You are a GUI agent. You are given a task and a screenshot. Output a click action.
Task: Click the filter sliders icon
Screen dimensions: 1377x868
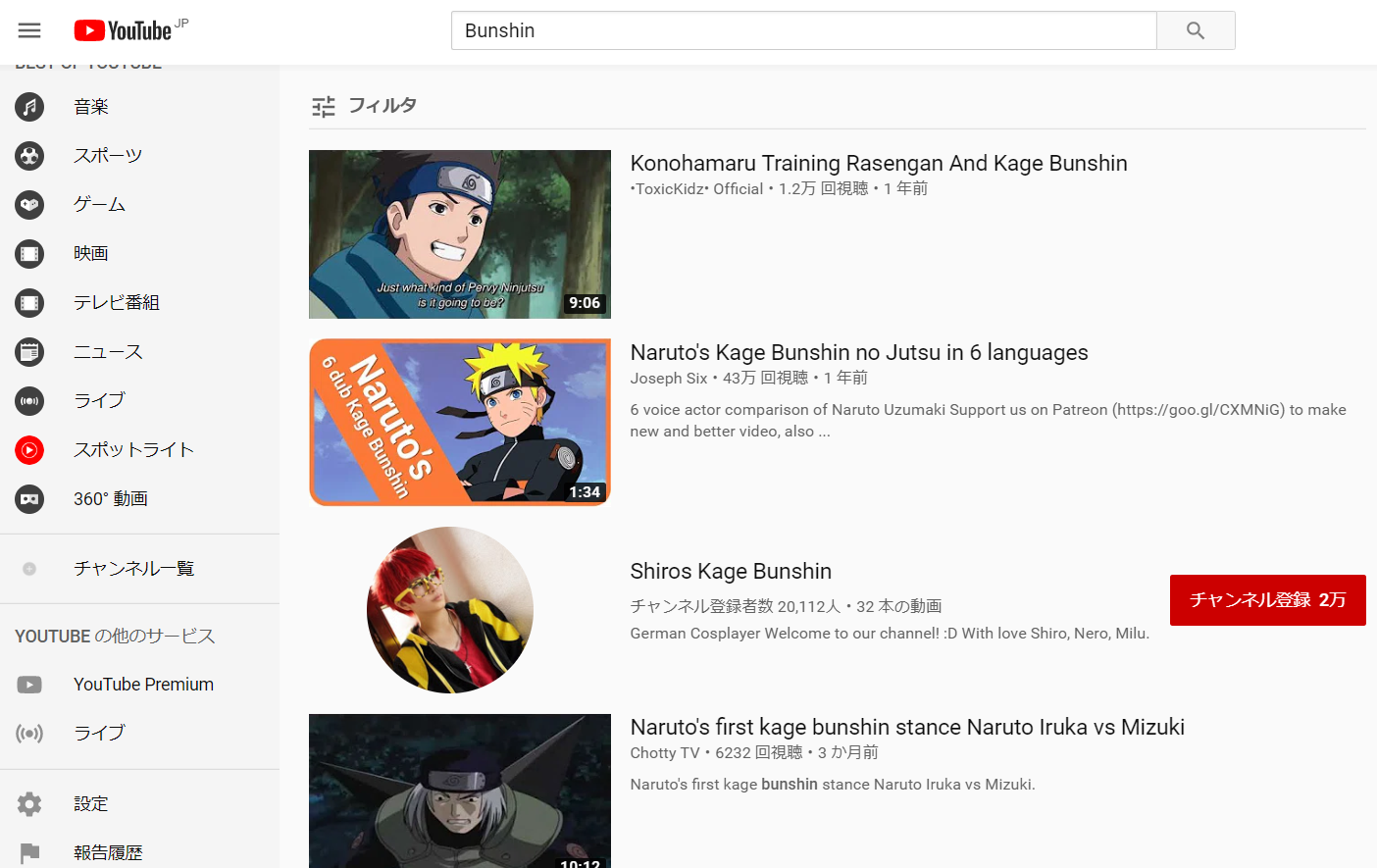click(x=324, y=106)
